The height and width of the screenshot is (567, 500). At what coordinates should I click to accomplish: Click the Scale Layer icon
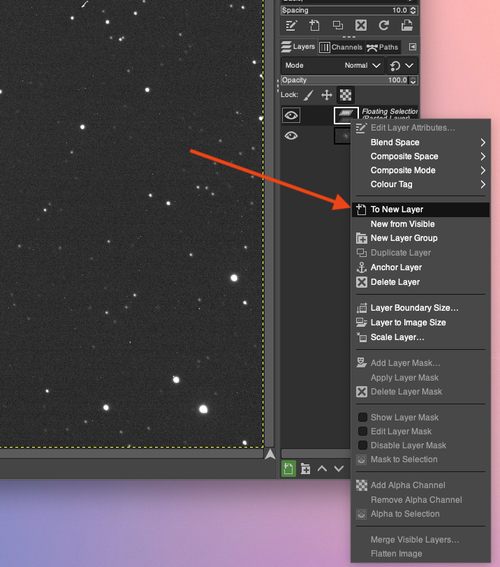[x=362, y=337]
